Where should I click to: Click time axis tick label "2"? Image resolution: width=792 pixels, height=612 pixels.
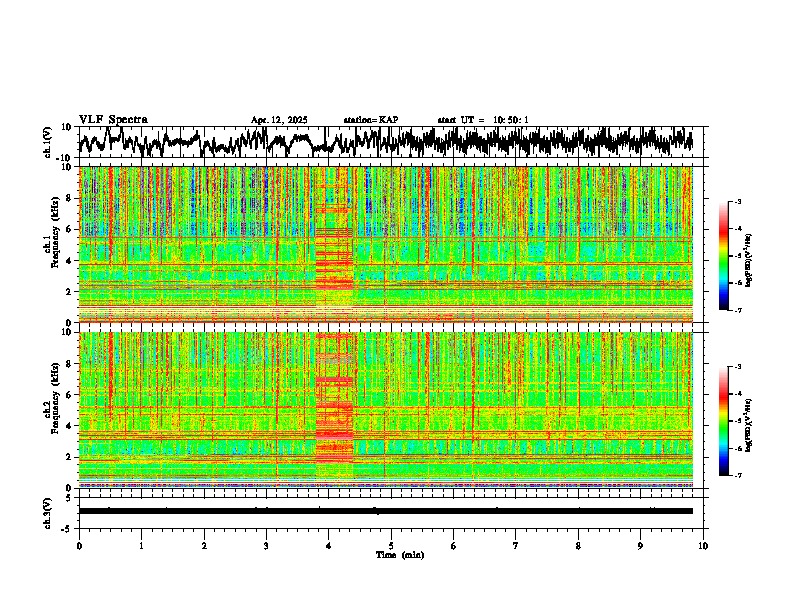coord(204,546)
